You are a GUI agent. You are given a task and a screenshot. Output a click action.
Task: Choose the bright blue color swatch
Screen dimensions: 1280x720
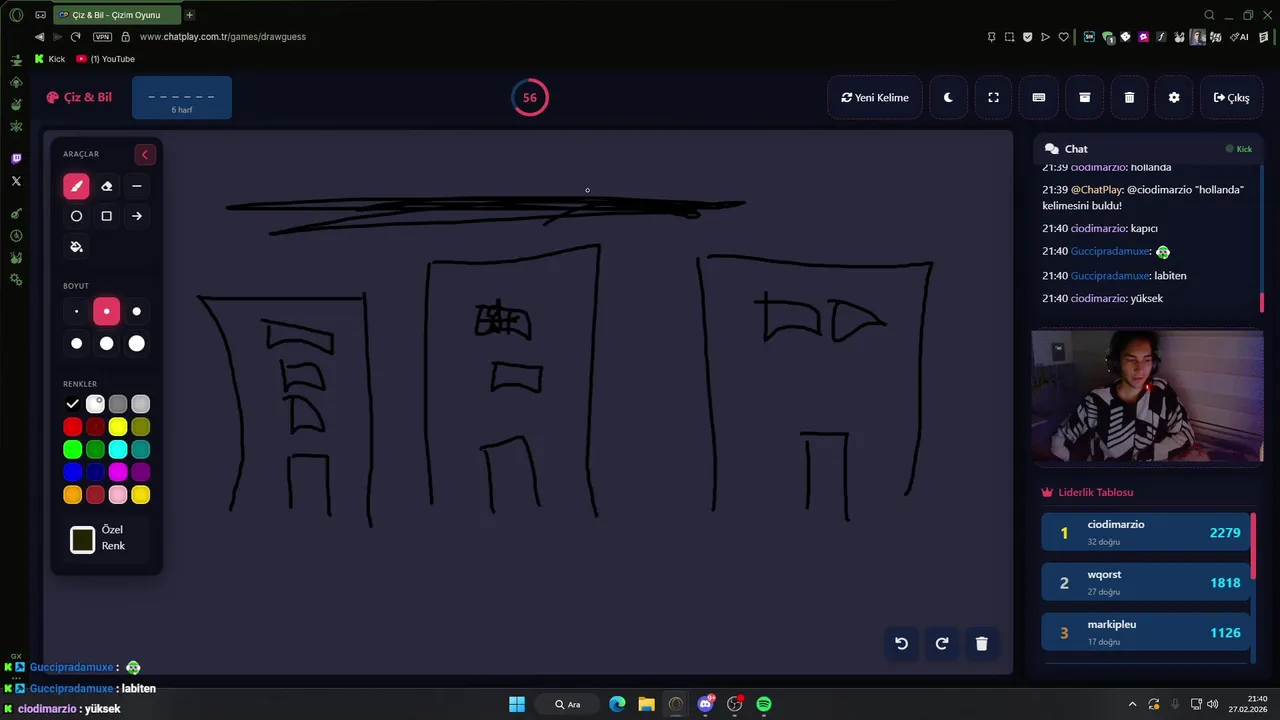[x=72, y=472]
